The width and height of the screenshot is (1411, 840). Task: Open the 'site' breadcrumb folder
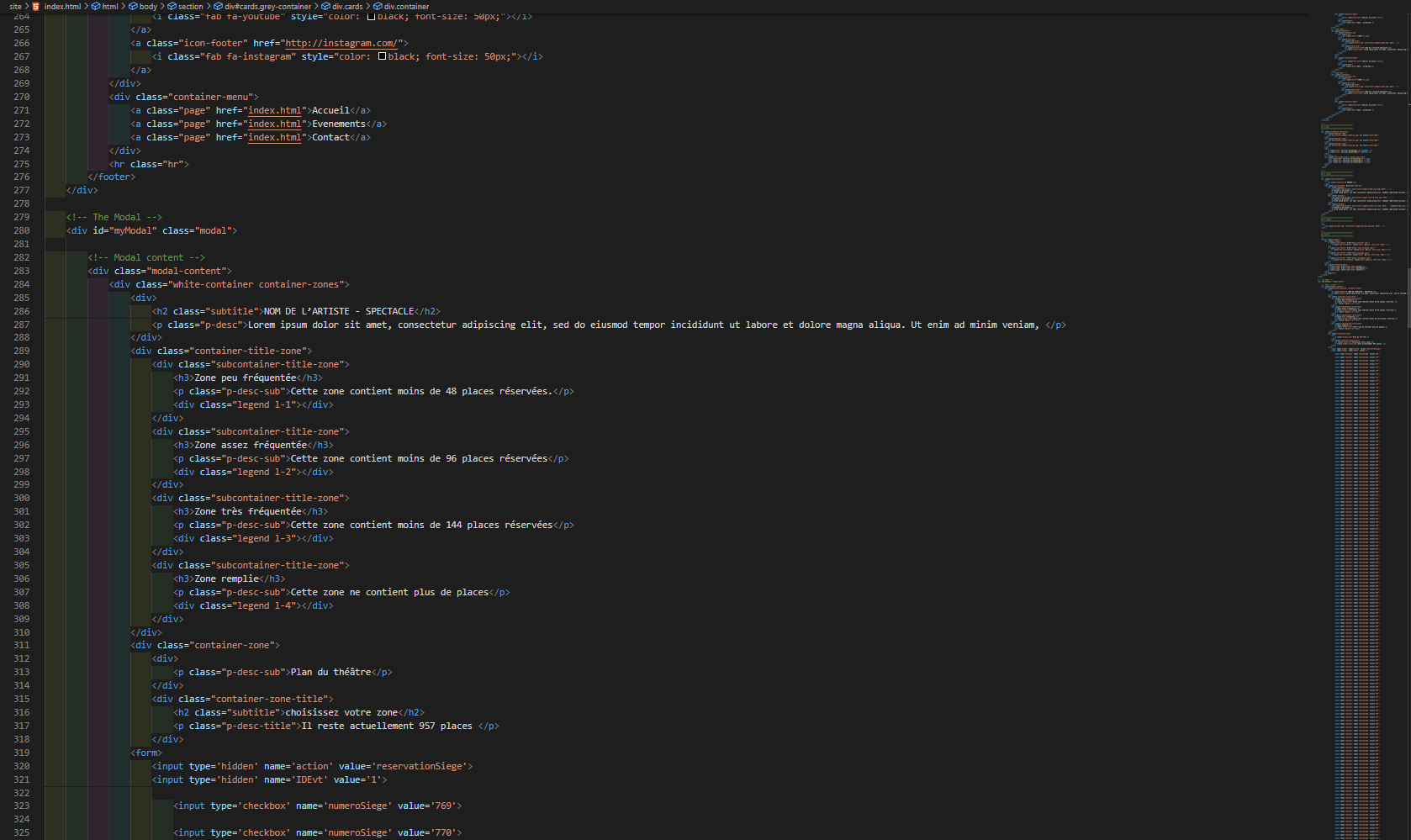coord(15,6)
